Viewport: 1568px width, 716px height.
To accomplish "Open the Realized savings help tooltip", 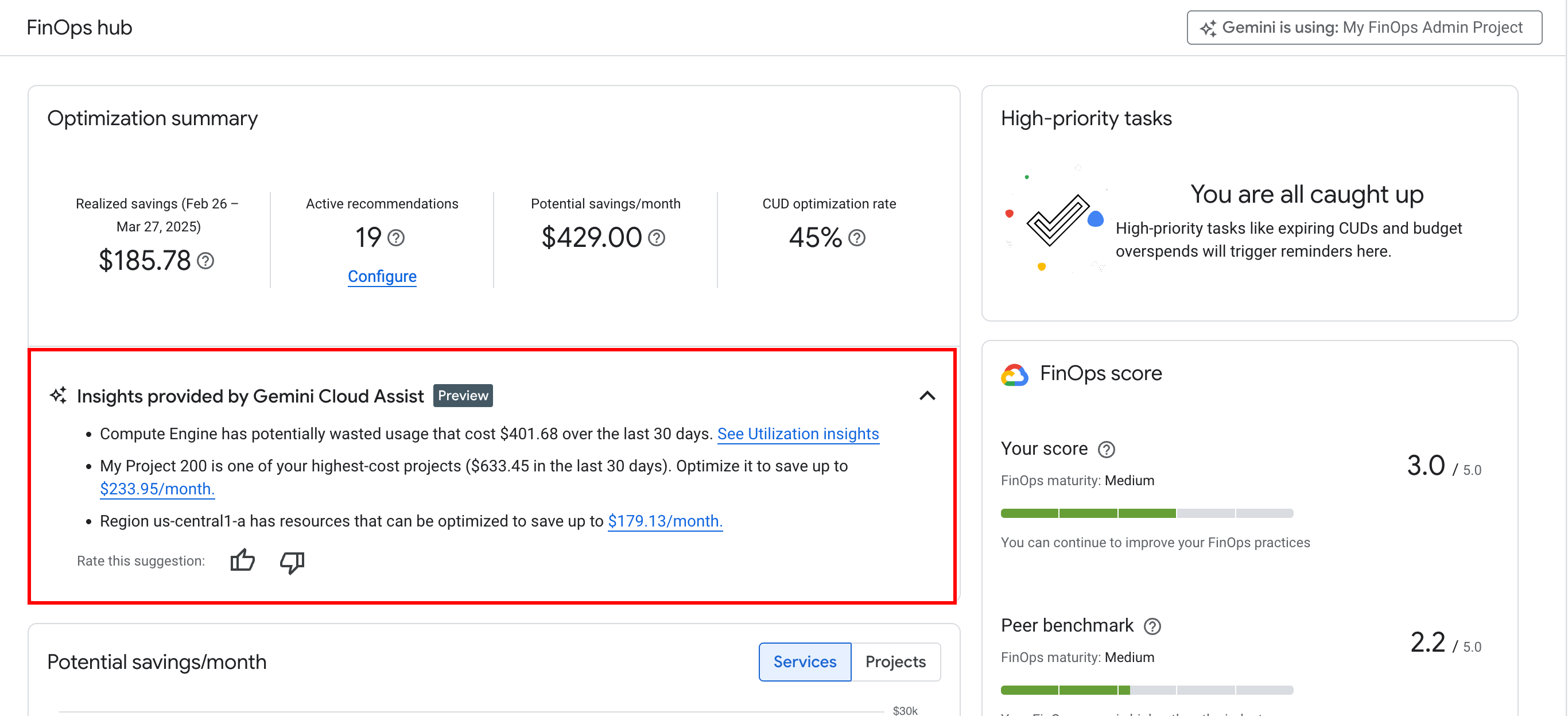I will [205, 261].
